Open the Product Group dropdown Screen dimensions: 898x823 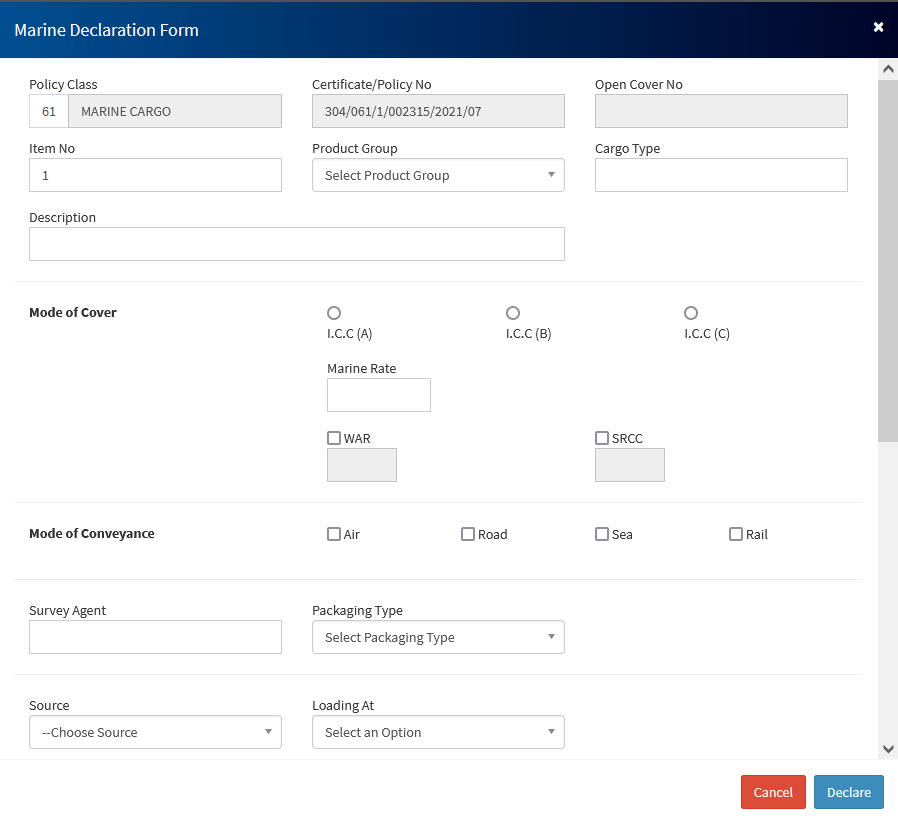coord(438,175)
